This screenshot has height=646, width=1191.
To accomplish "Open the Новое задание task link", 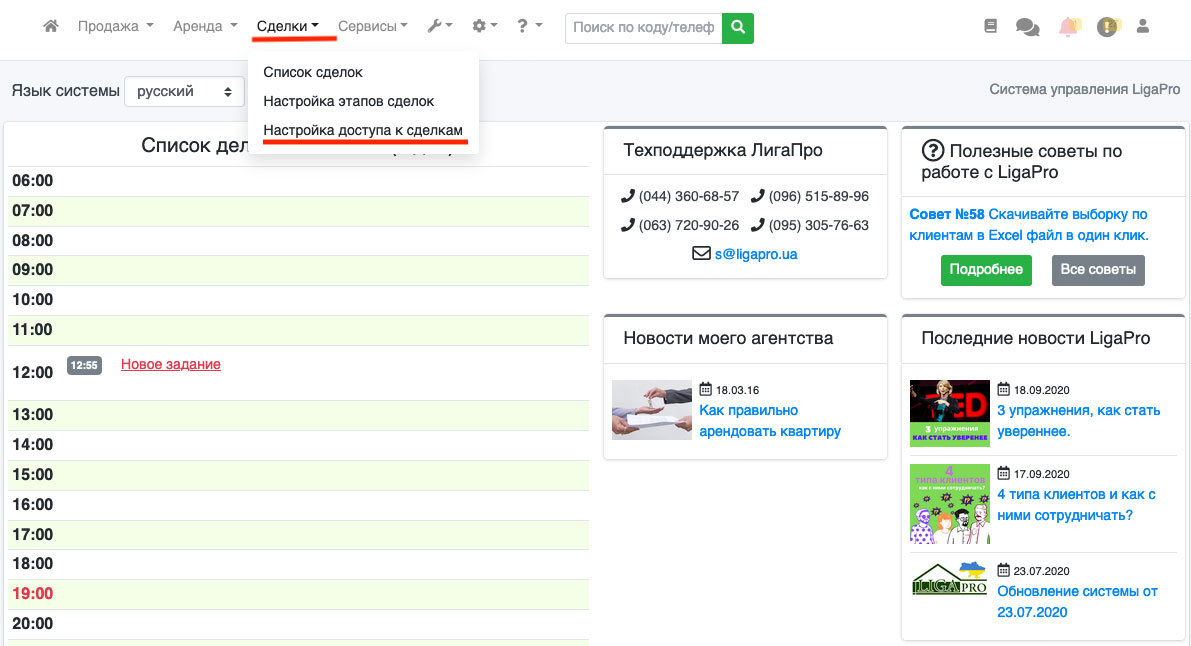I will point(171,365).
